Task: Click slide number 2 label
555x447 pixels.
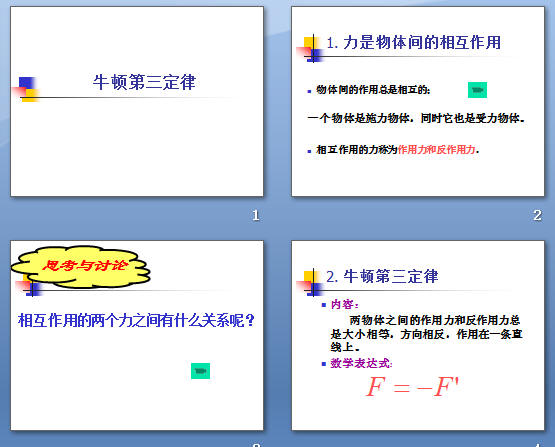Action: 537,215
